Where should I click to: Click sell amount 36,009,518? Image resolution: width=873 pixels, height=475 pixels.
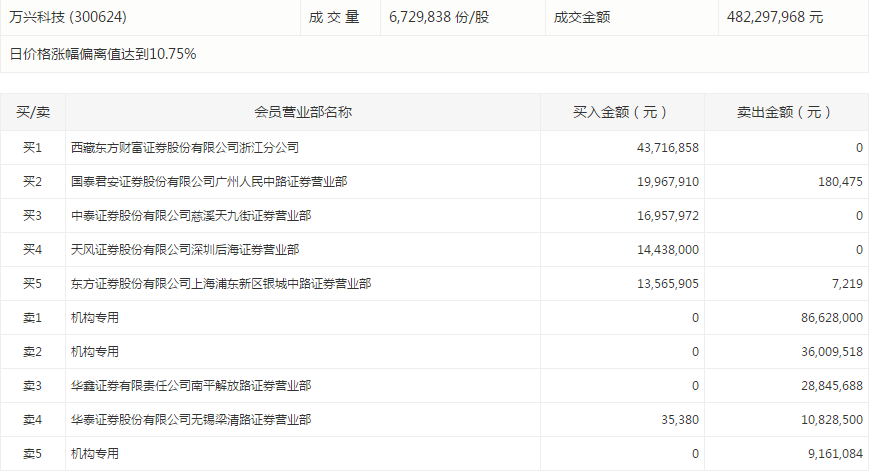click(x=832, y=351)
